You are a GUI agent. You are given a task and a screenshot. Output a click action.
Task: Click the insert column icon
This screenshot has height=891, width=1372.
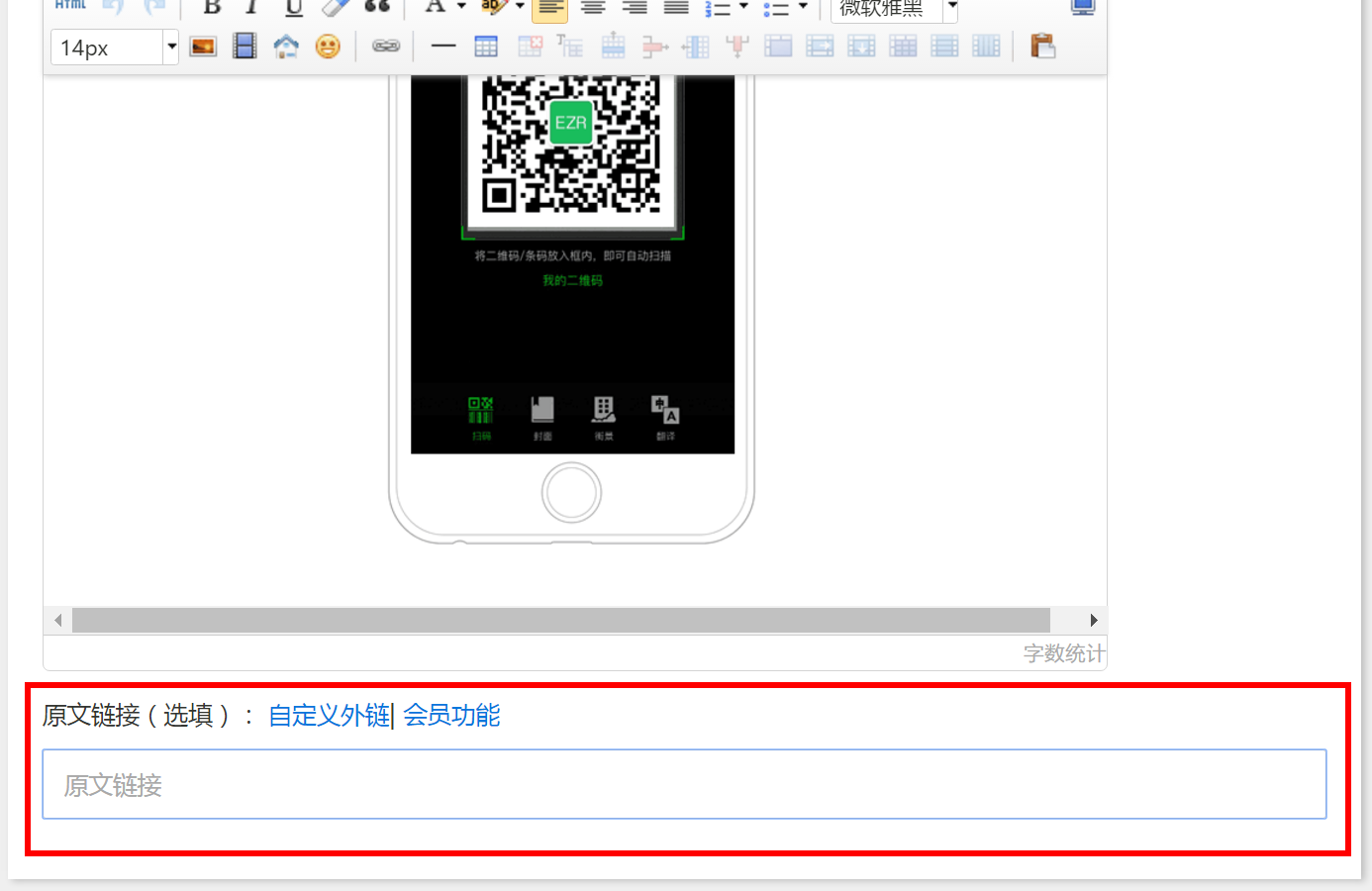pos(696,46)
